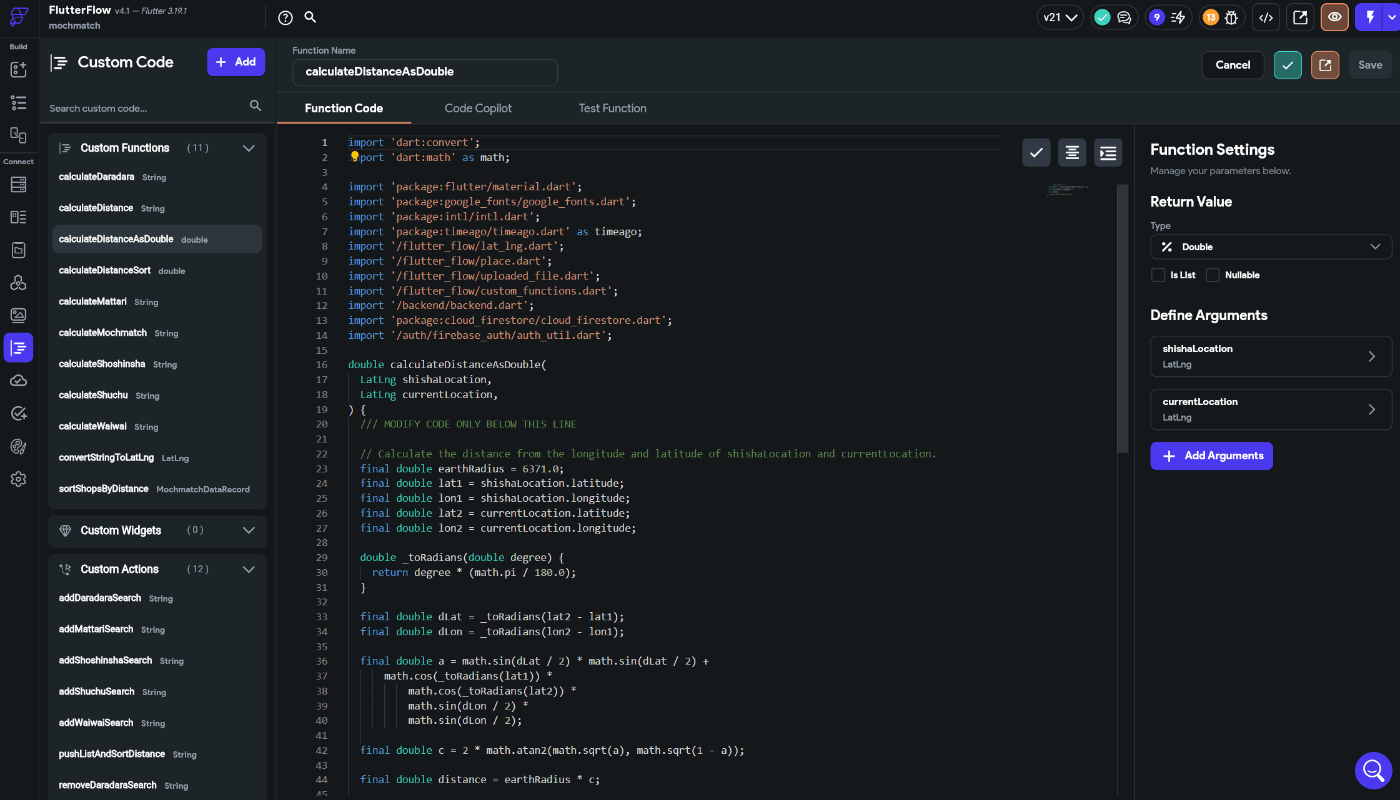This screenshot has height=800, width=1400.
Task: Open the Widget Tree list icon
Action: point(18,102)
